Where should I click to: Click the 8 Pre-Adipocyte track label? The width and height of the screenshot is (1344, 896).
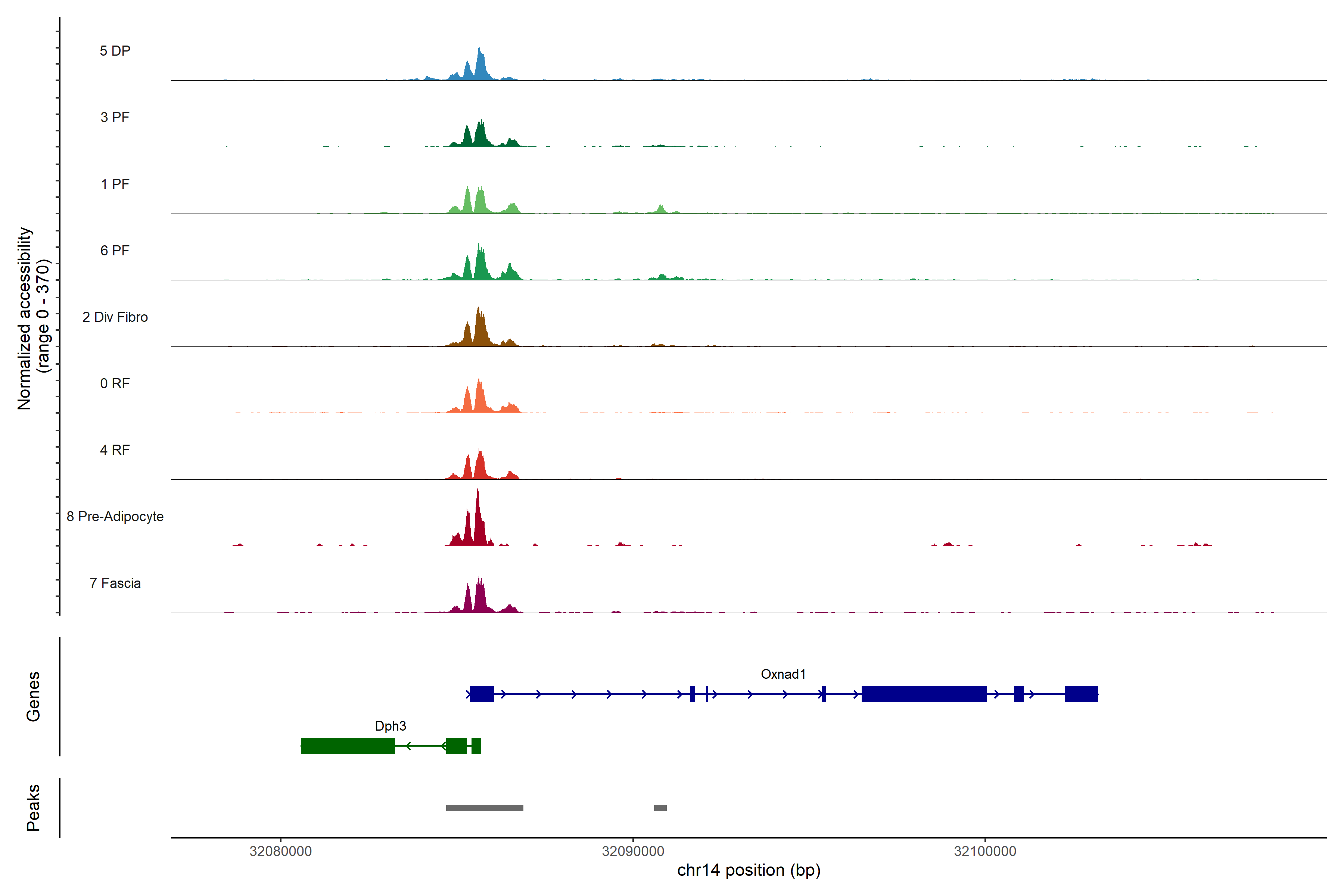point(115,517)
